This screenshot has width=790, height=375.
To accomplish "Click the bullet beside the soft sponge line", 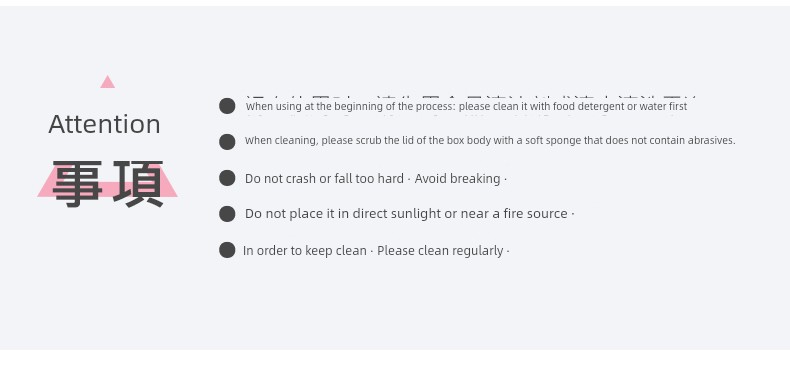I will point(227,142).
